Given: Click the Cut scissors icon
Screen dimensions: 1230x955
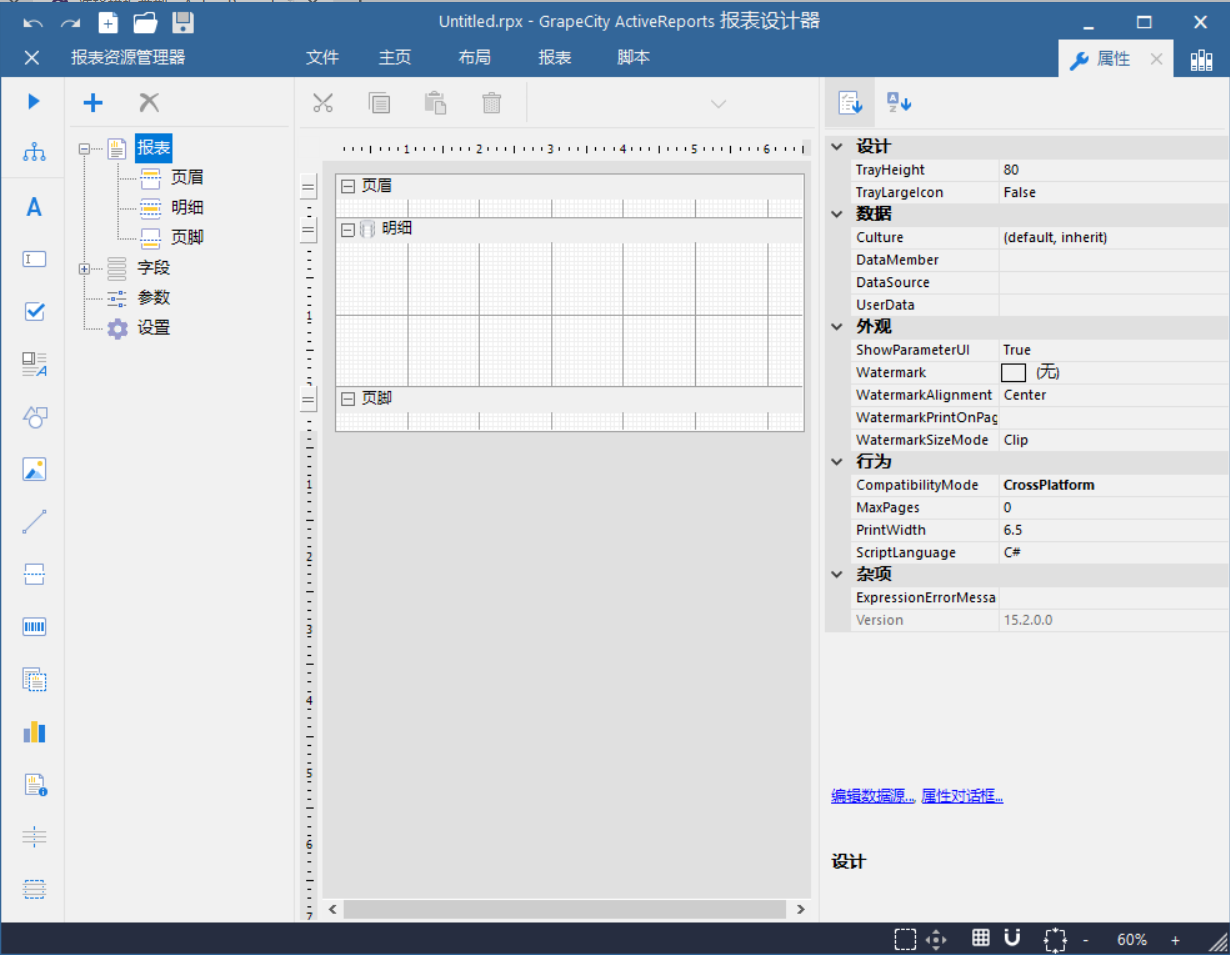Looking at the screenshot, I should pyautogui.click(x=322, y=102).
